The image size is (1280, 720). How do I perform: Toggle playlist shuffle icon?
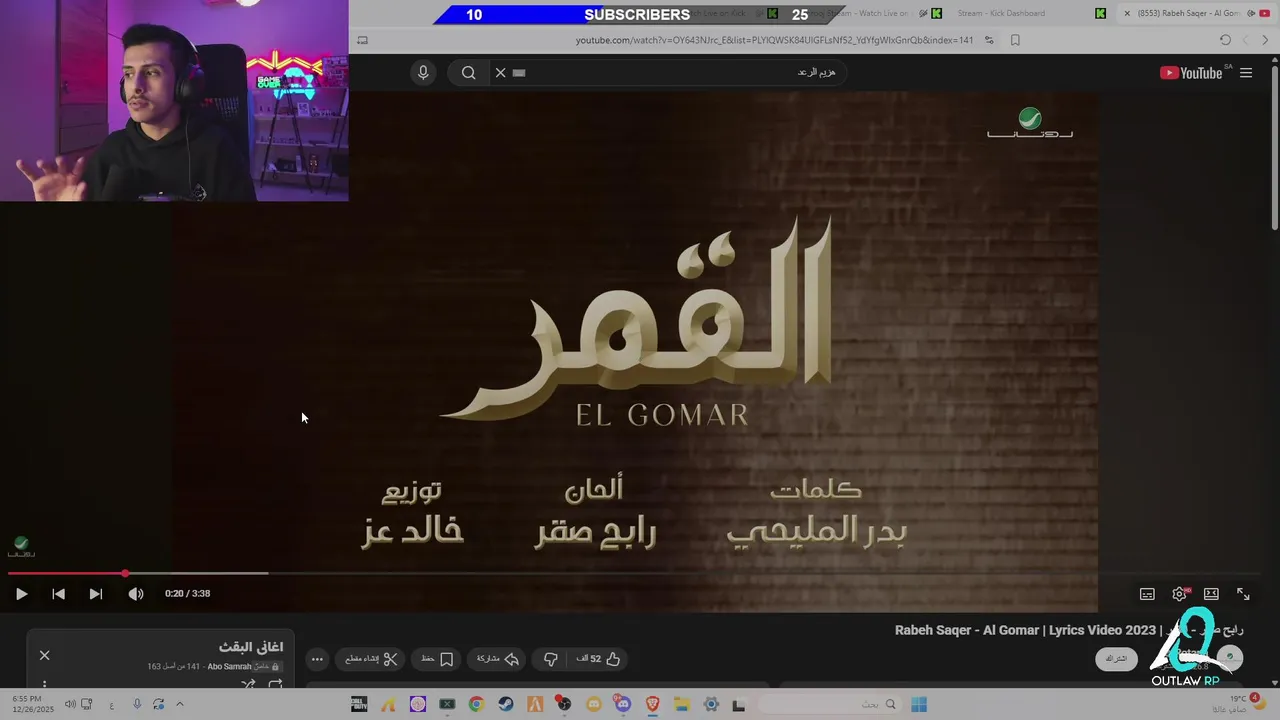click(248, 685)
